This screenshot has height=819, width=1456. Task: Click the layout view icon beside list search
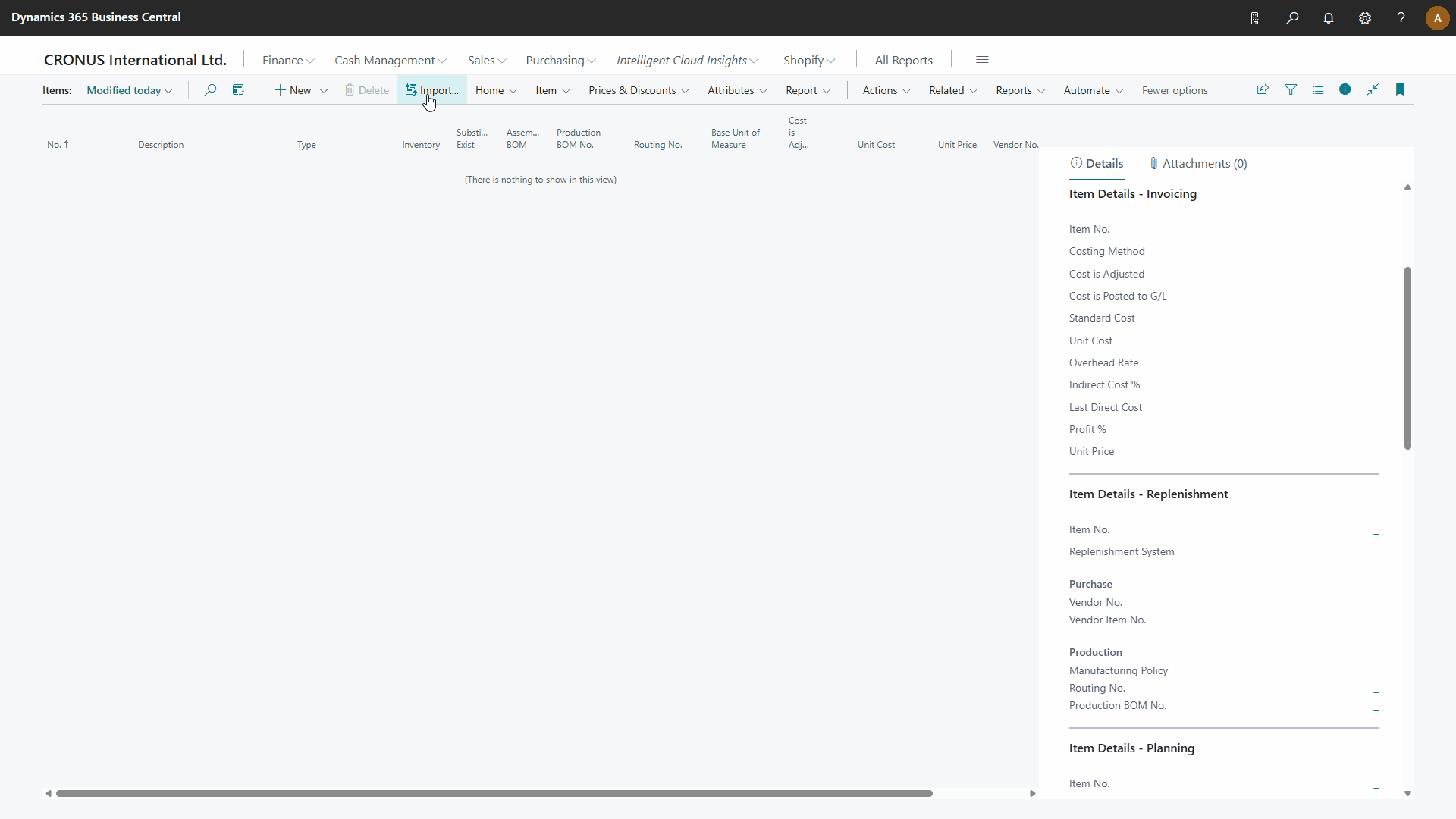238,90
